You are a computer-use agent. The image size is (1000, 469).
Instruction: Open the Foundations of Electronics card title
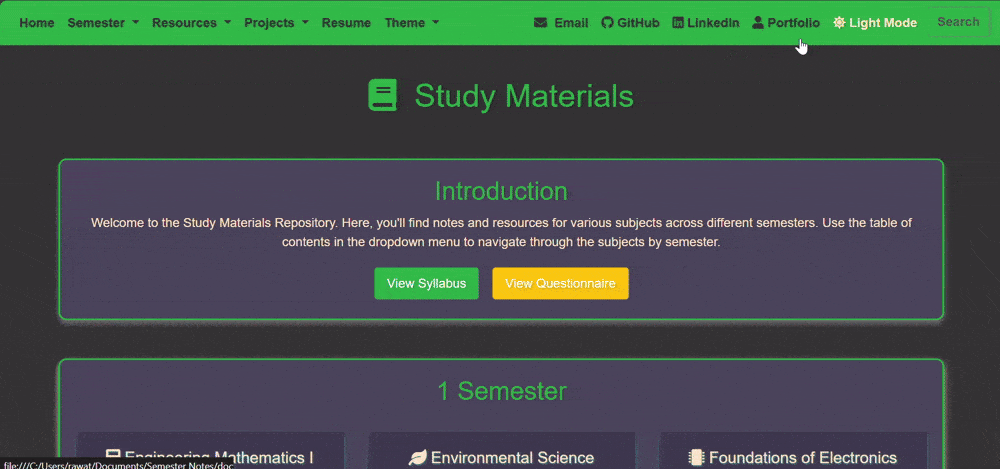tap(803, 458)
